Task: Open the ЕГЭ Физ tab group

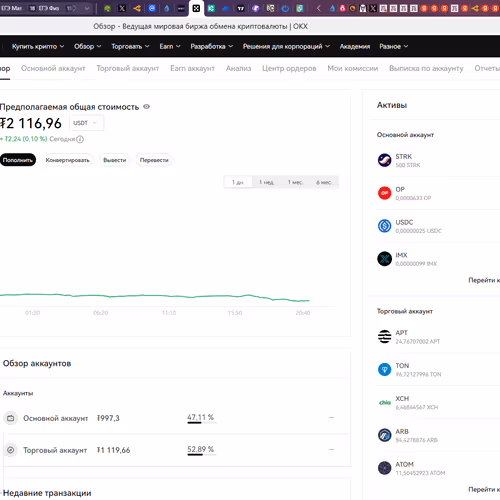Action: pyautogui.click(x=48, y=8)
